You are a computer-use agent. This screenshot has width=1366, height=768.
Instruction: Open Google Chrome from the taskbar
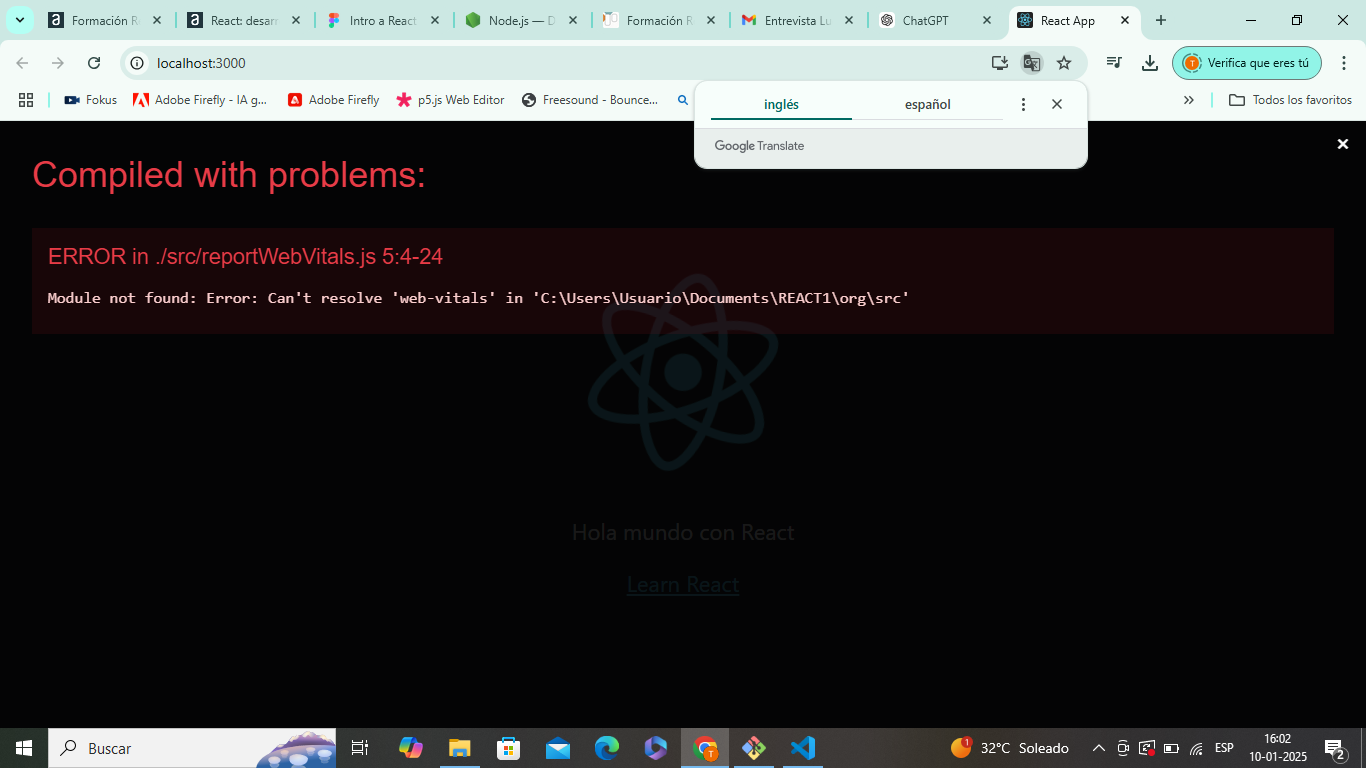click(706, 748)
